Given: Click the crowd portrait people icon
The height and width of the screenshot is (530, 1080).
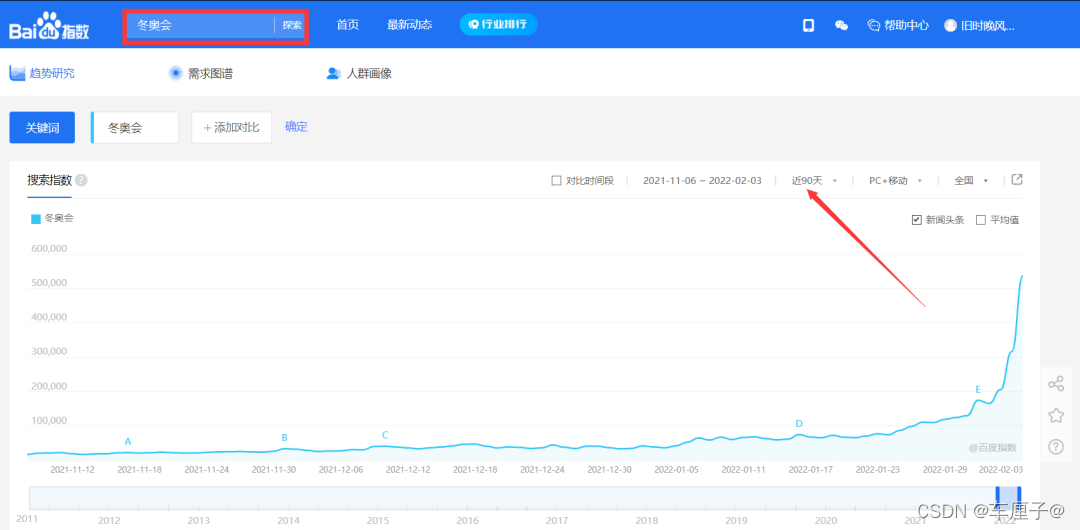Looking at the screenshot, I should point(334,73).
